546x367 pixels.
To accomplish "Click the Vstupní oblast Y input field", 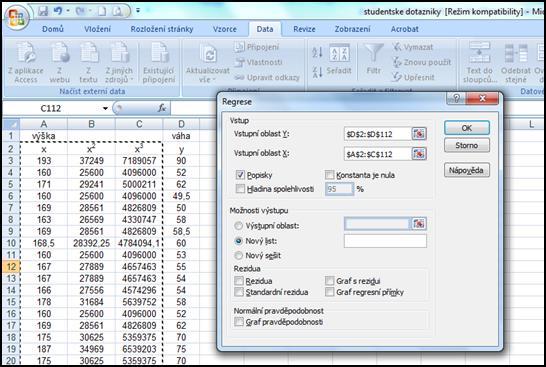I will click(377, 134).
